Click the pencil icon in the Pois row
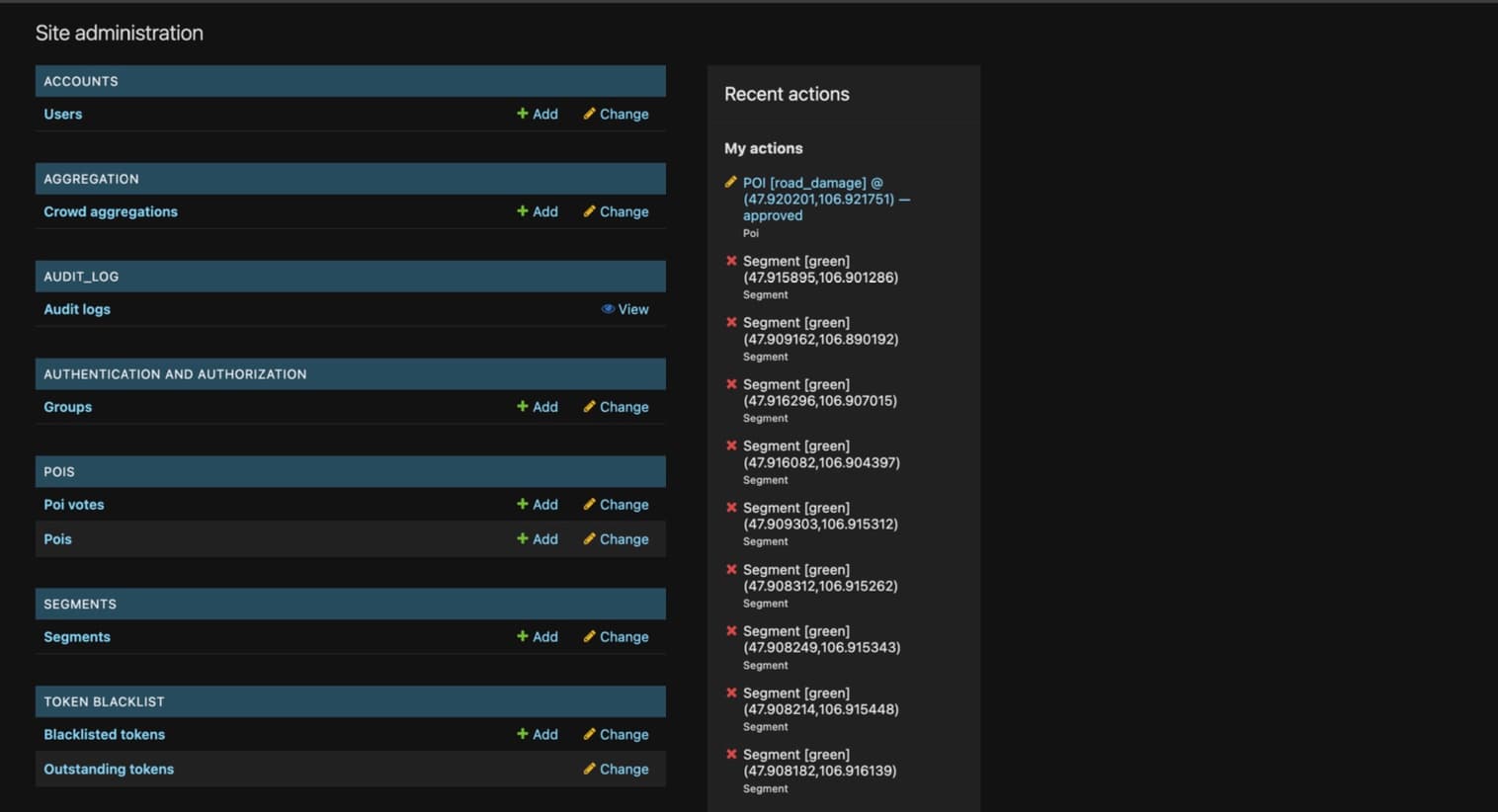 coord(589,538)
